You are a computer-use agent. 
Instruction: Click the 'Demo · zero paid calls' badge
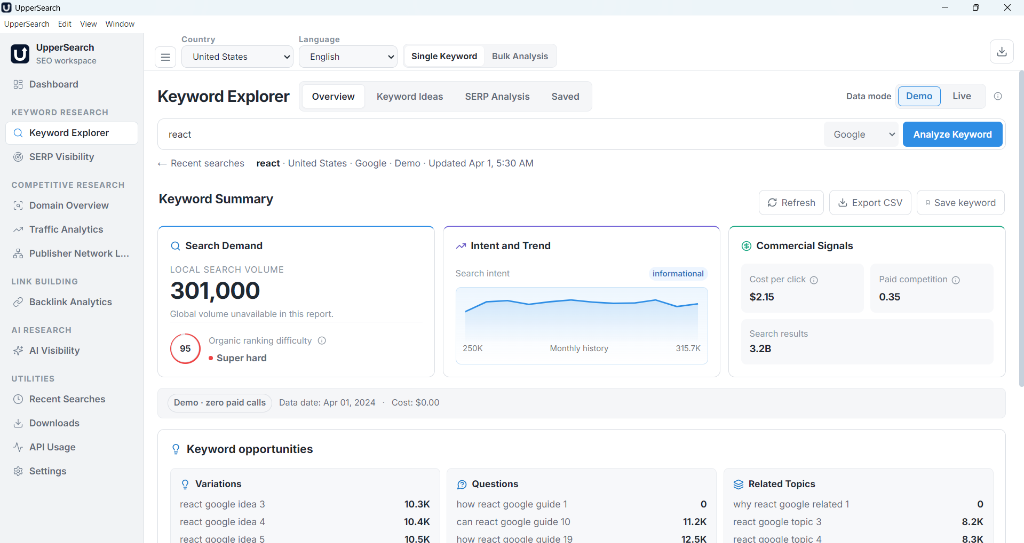click(x=219, y=403)
